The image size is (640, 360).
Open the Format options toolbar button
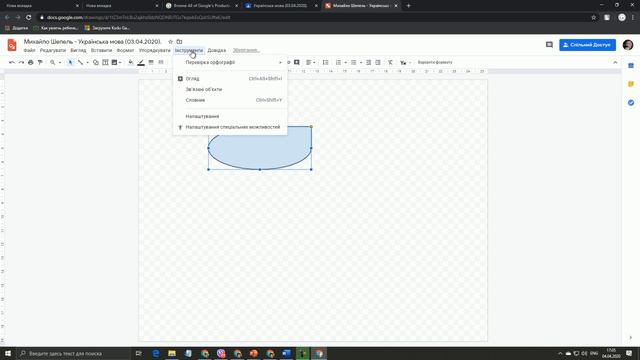pyautogui.click(x=435, y=62)
